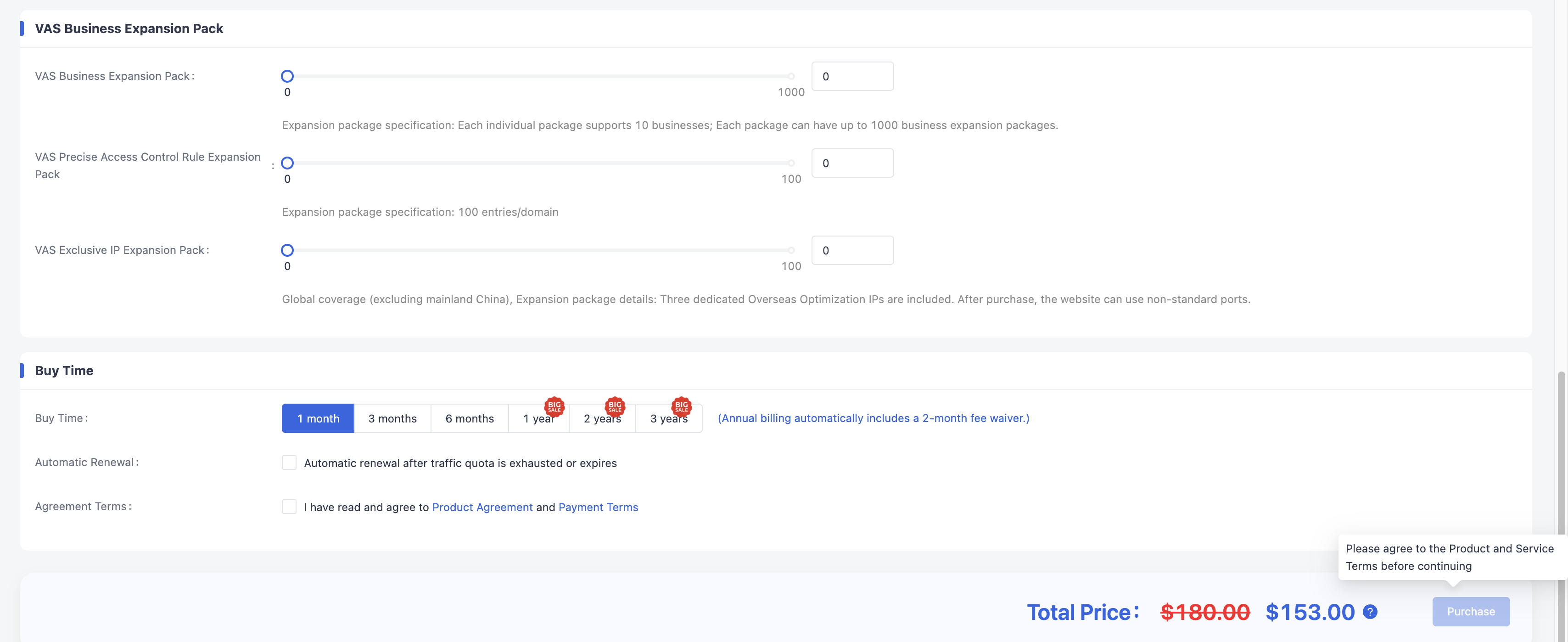The image size is (1568, 642).
Task: Click the Precise Access Control Rule slider handle
Action: pyautogui.click(x=287, y=163)
